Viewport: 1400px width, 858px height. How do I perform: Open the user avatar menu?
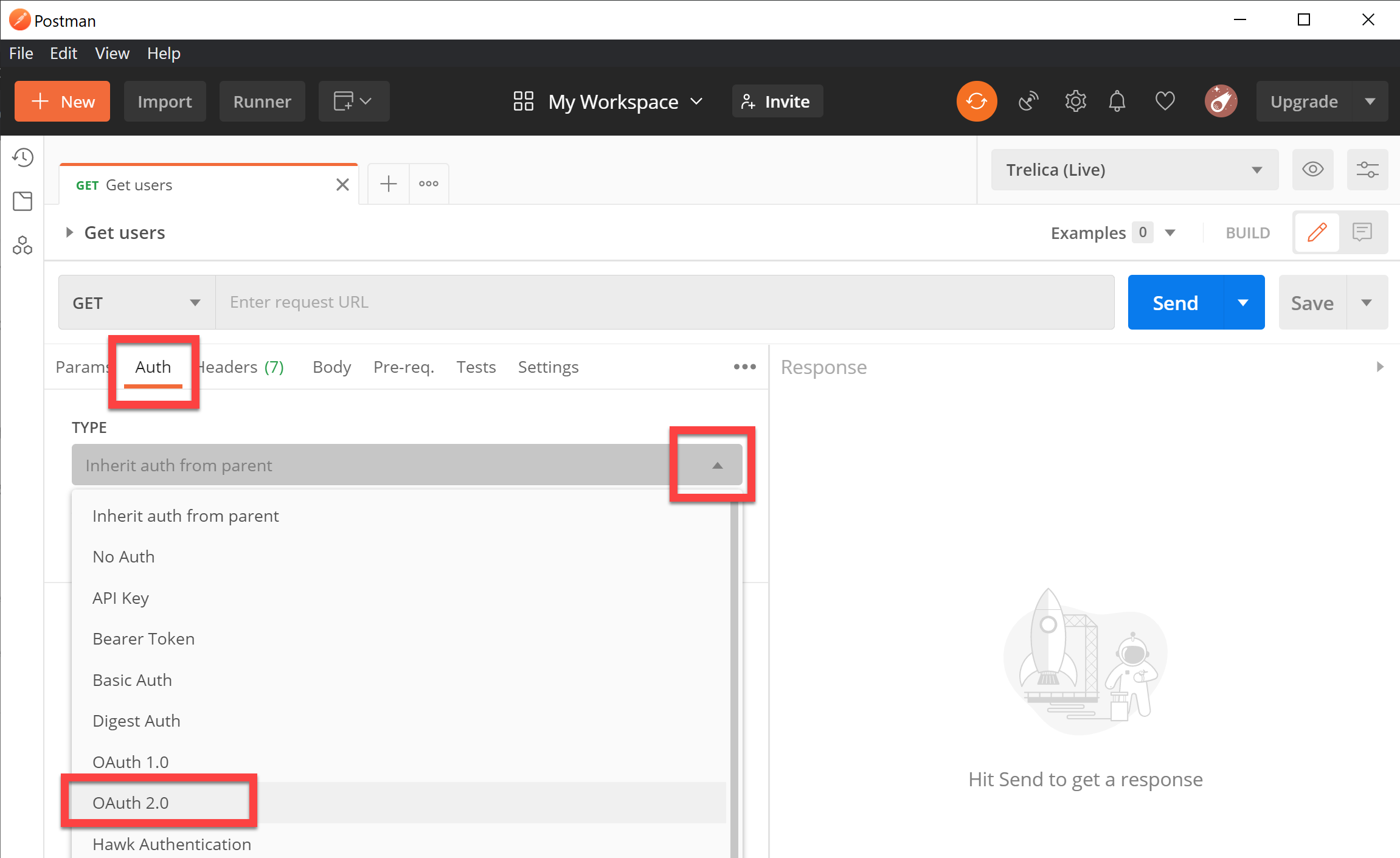[1221, 101]
